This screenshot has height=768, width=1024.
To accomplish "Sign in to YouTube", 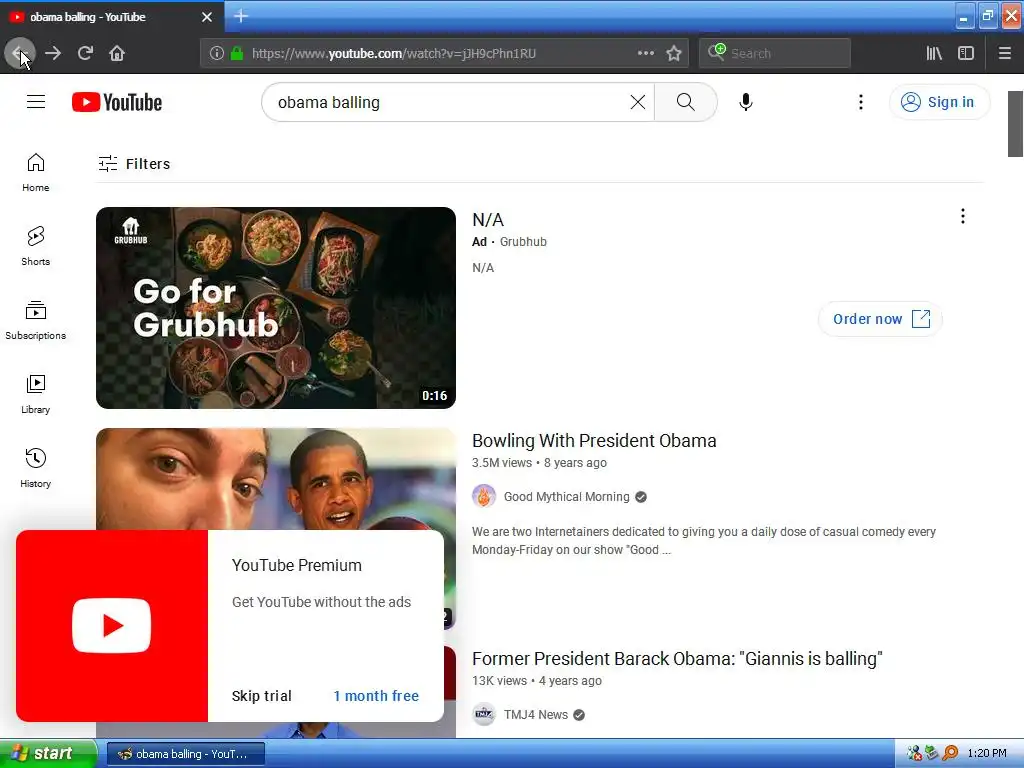I will point(939,102).
